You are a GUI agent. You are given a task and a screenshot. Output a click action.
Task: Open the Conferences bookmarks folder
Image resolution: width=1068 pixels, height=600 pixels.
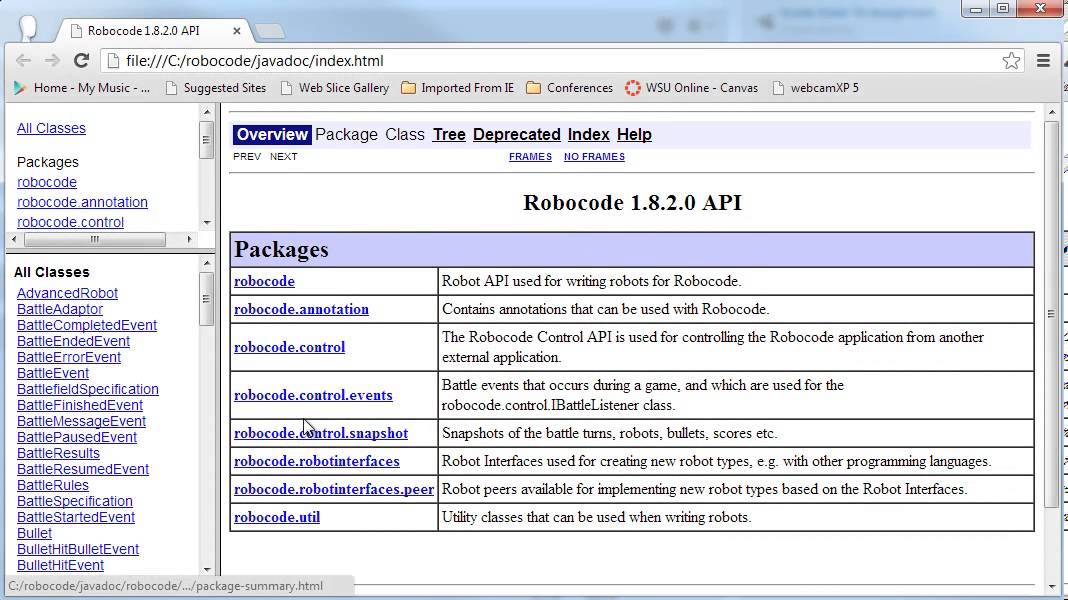570,88
